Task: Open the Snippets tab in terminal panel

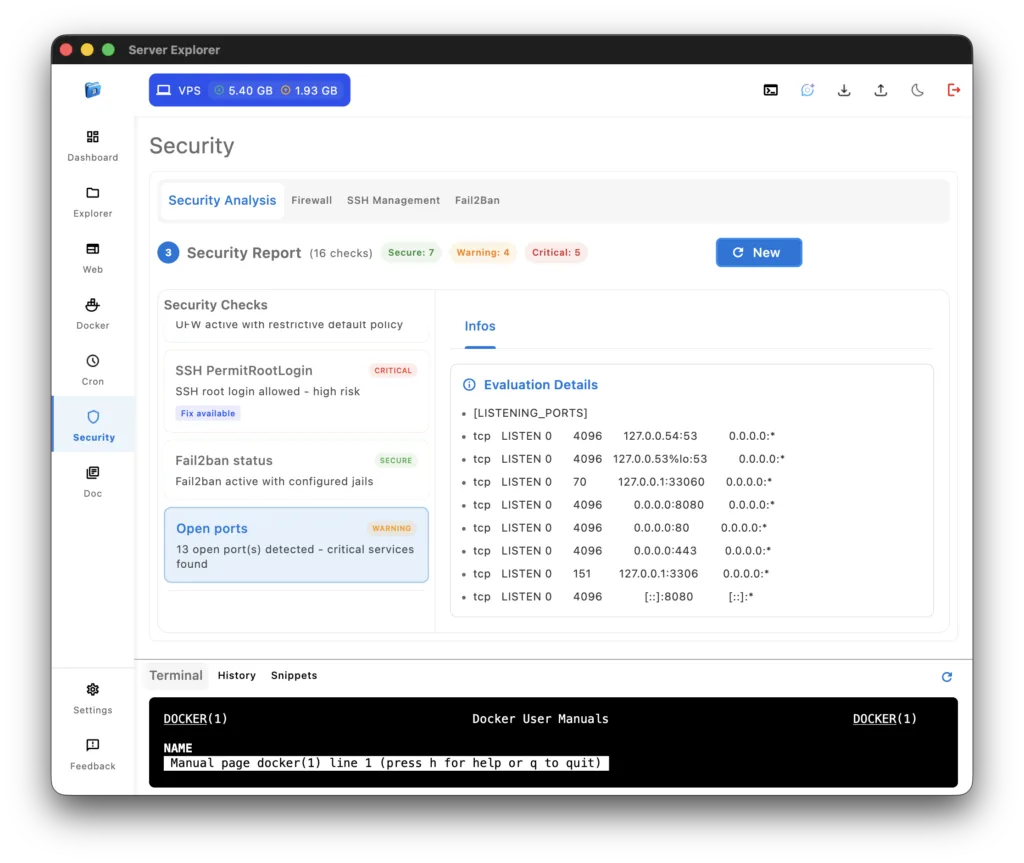Action: (x=294, y=676)
